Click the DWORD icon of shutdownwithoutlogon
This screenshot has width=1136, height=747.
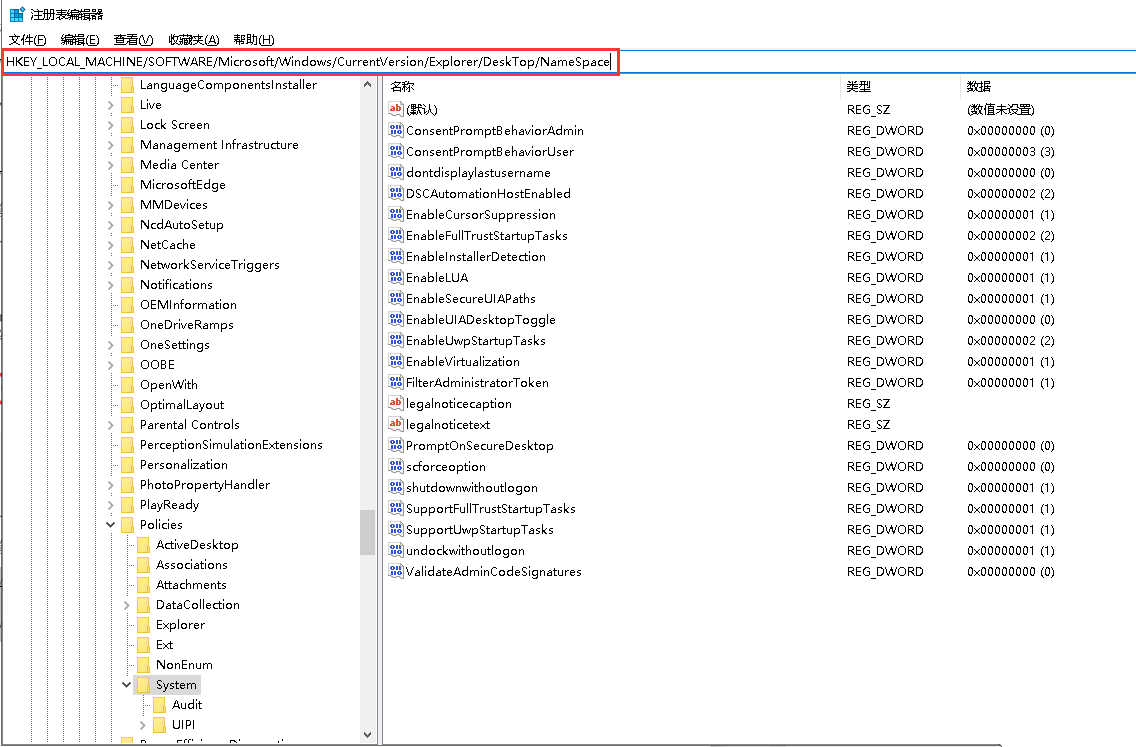click(x=396, y=488)
